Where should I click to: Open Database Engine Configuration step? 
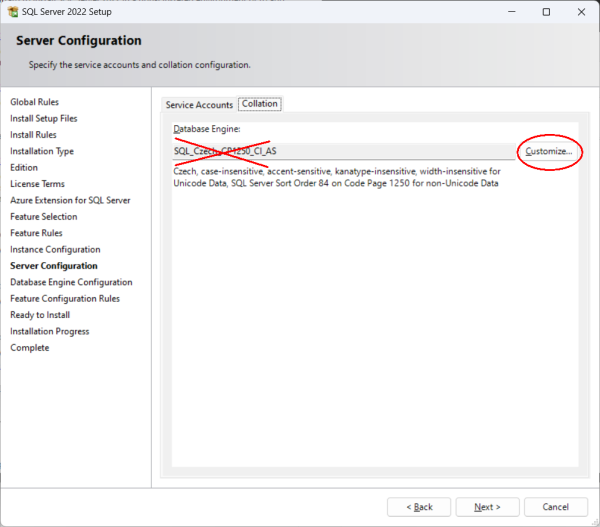point(70,282)
